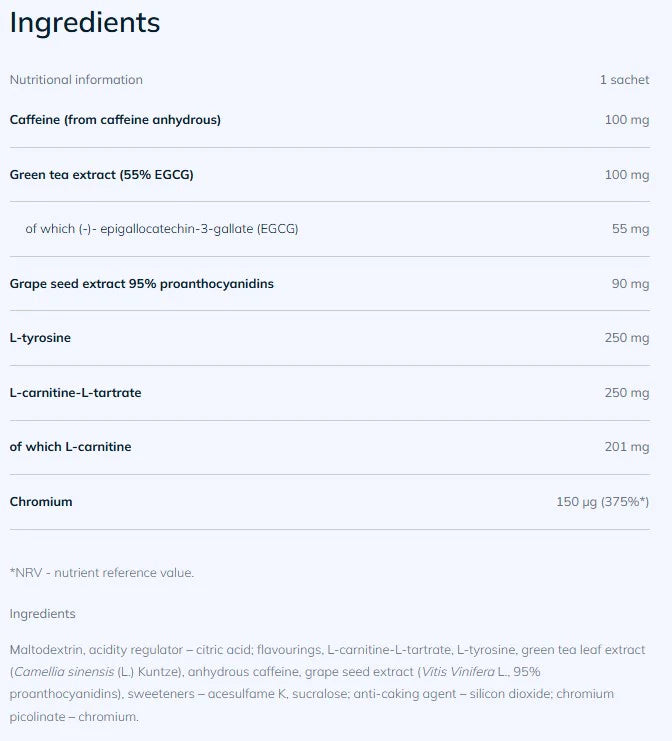Click the Chromium row label
The image size is (672, 741).
[x=41, y=502]
